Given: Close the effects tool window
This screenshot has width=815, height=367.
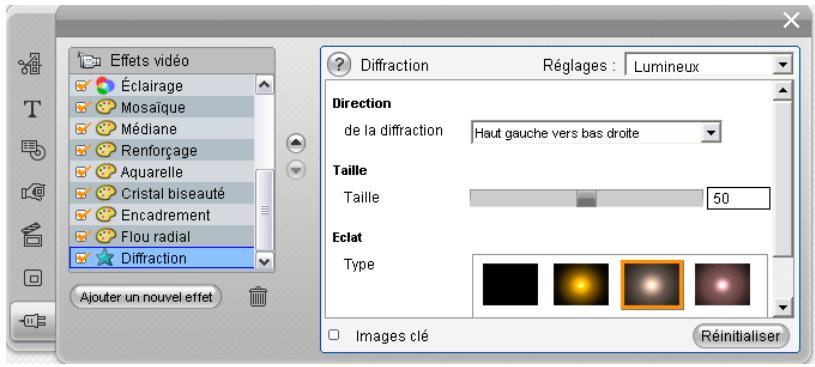Looking at the screenshot, I should click(x=791, y=21).
